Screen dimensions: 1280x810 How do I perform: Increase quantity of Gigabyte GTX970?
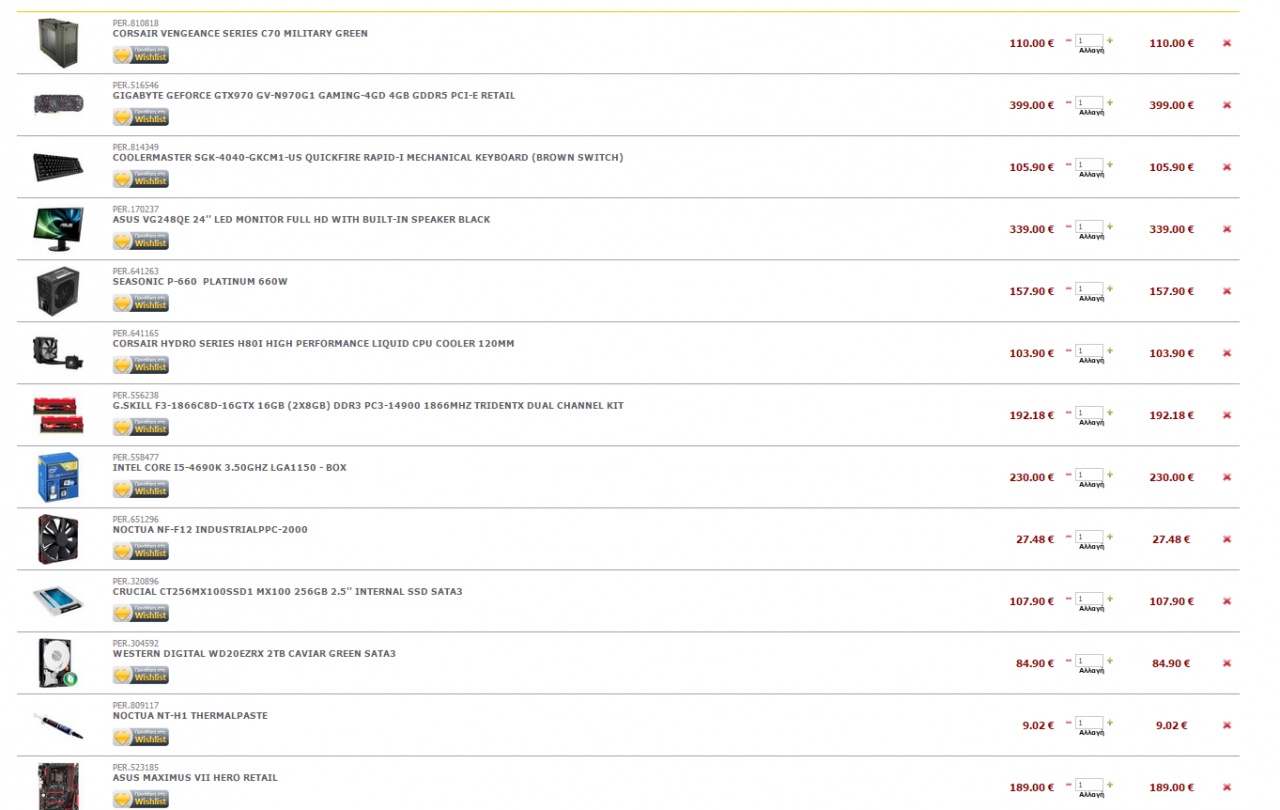1110,102
